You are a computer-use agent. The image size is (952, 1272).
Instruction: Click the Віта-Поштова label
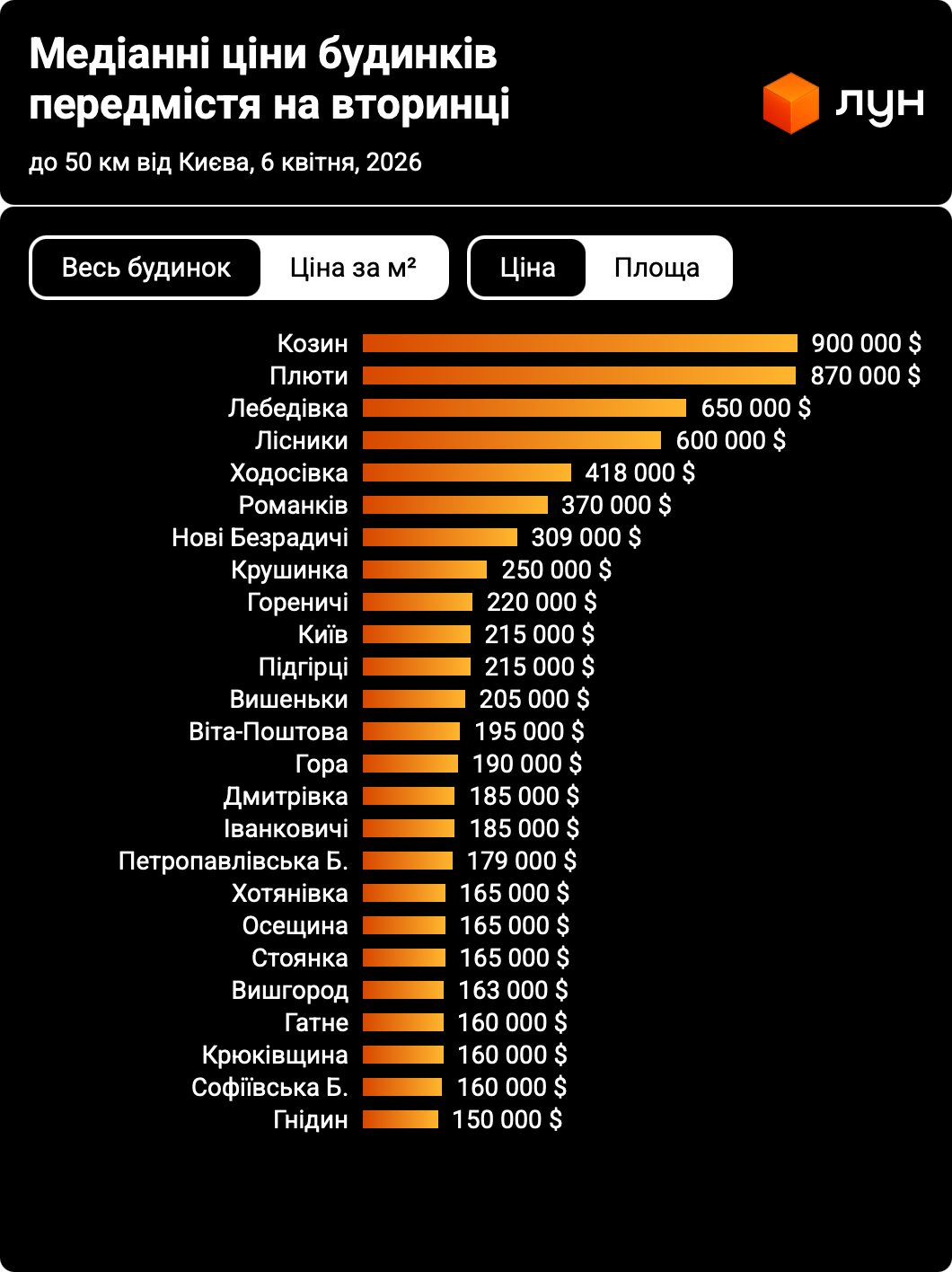(x=268, y=731)
